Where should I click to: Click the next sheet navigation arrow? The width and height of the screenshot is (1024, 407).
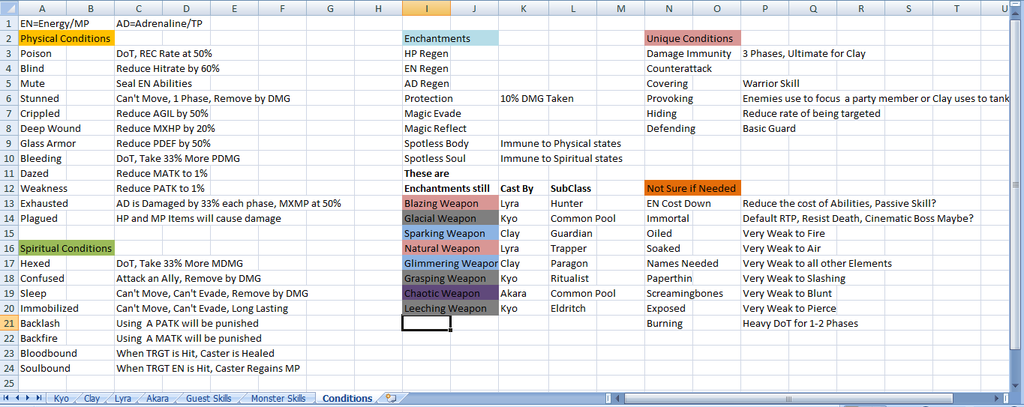coord(28,398)
